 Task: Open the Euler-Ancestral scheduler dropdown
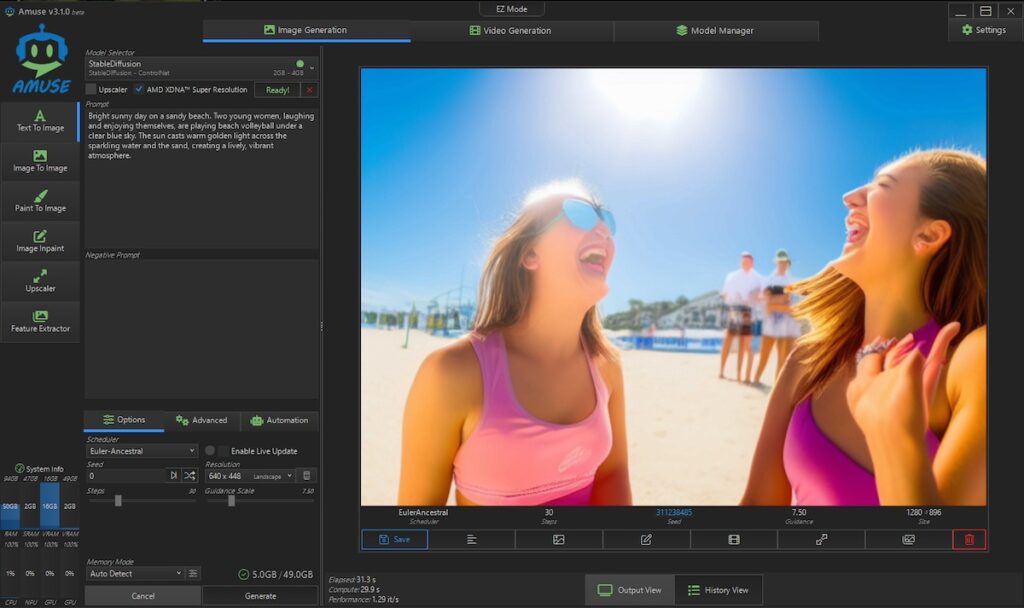pos(141,451)
